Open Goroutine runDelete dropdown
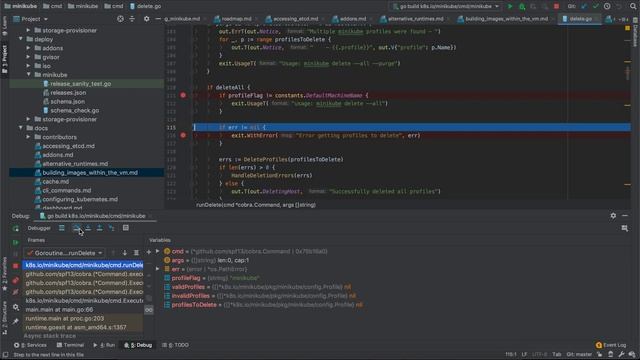 tap(64, 253)
